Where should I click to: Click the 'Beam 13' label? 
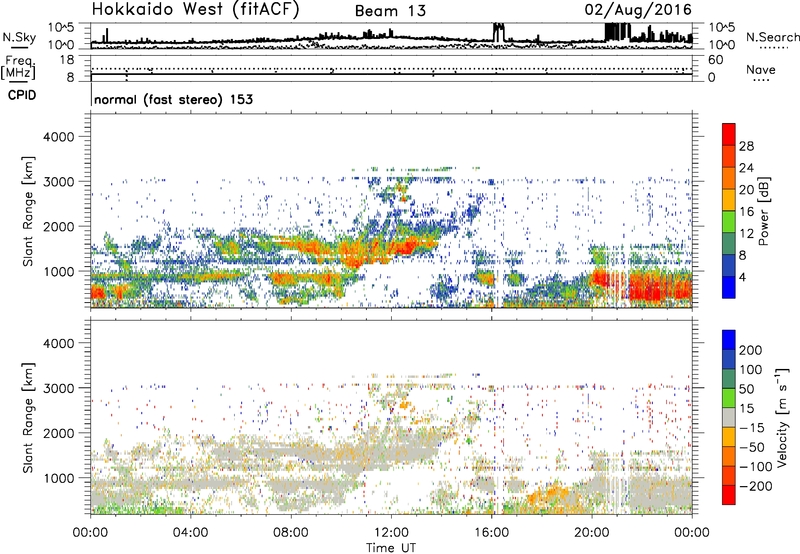pyautogui.click(x=390, y=11)
